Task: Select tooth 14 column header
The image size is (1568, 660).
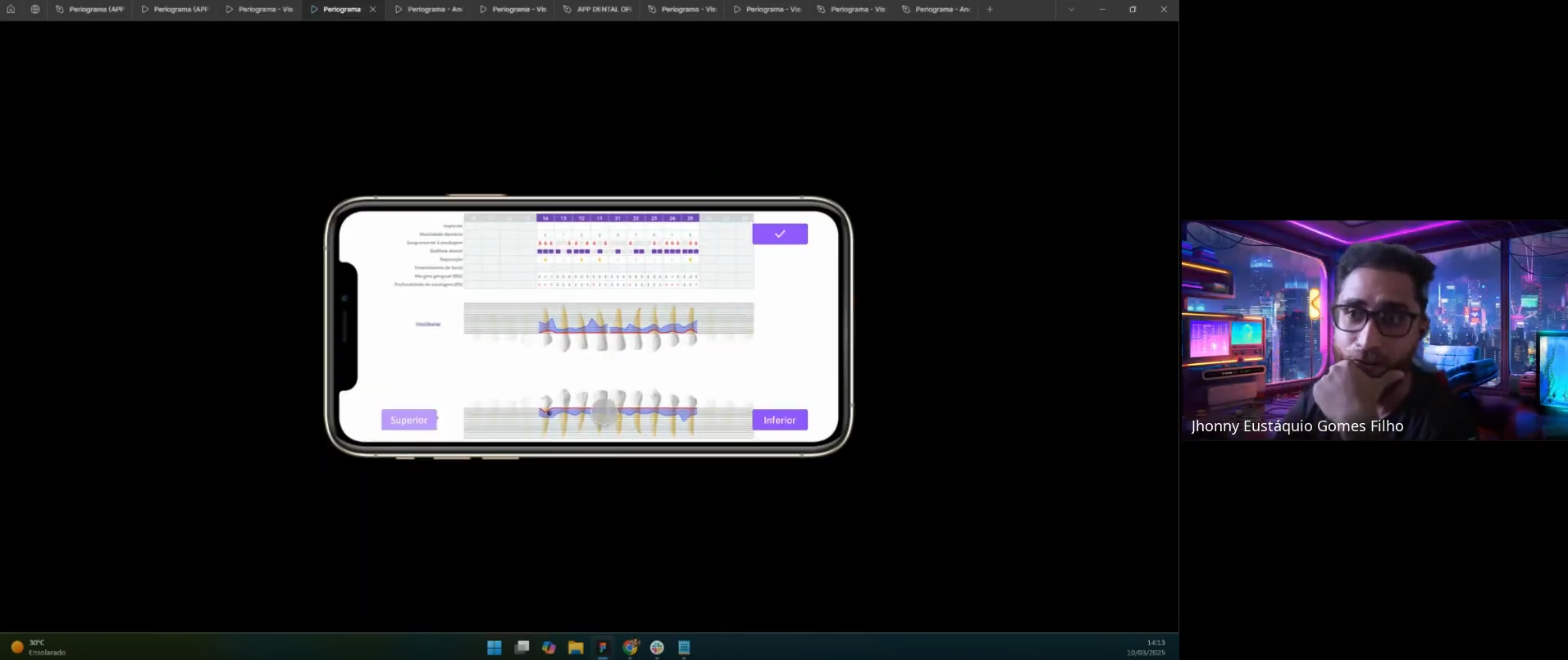Action: [545, 218]
